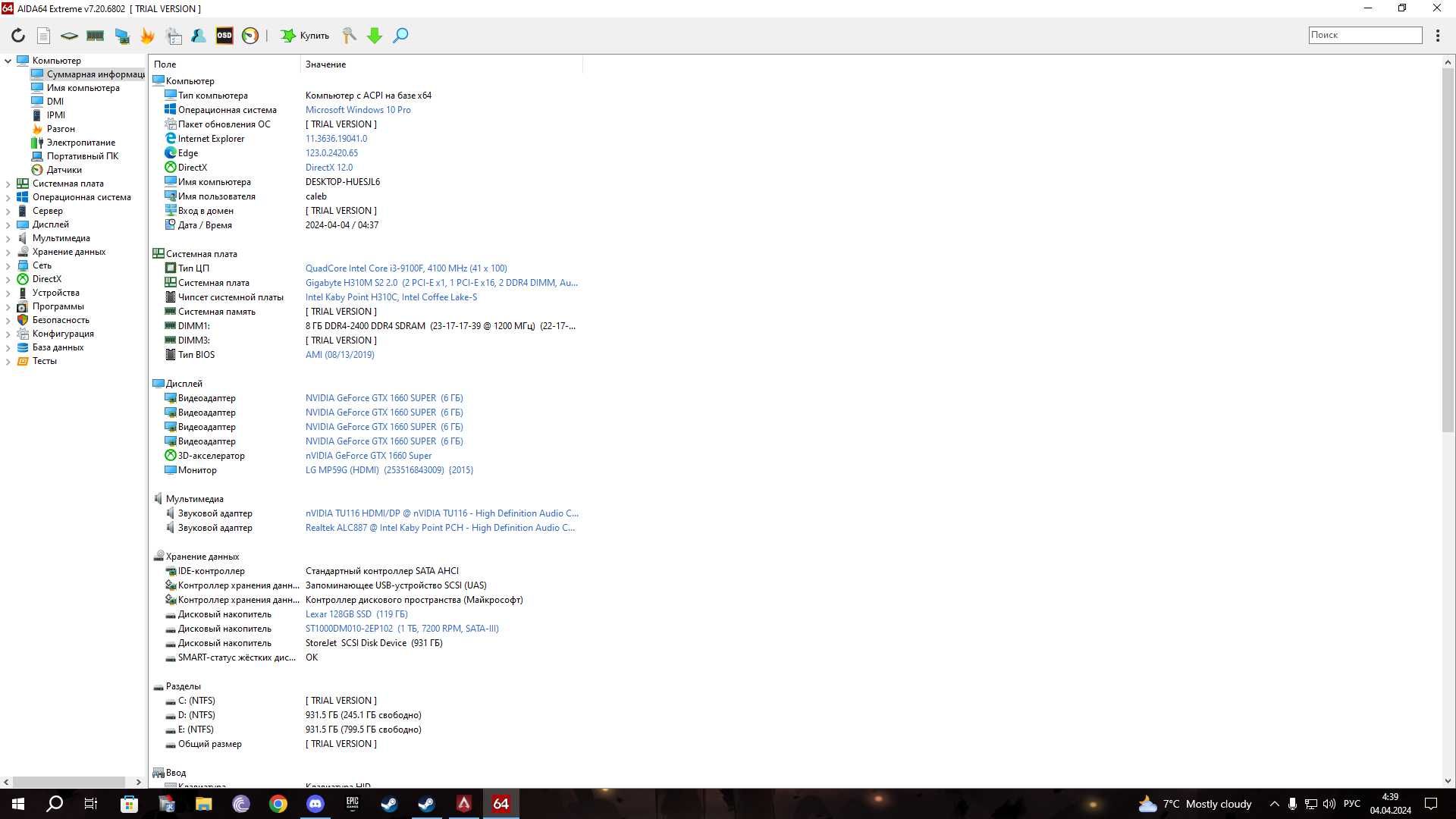
Task: Open the weather widget showing 7°C
Action: pos(1195,804)
